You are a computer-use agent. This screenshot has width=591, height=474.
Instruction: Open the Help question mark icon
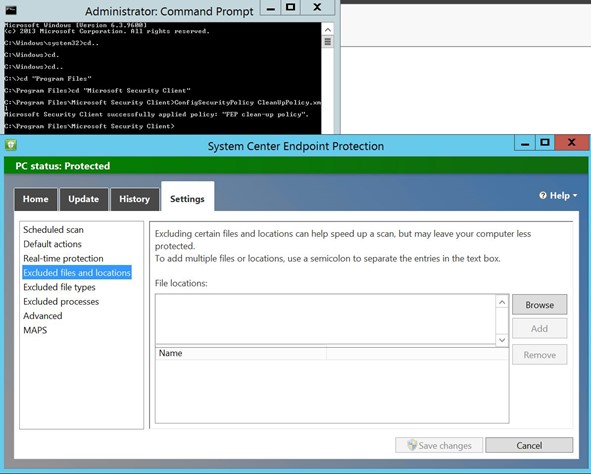click(x=543, y=196)
